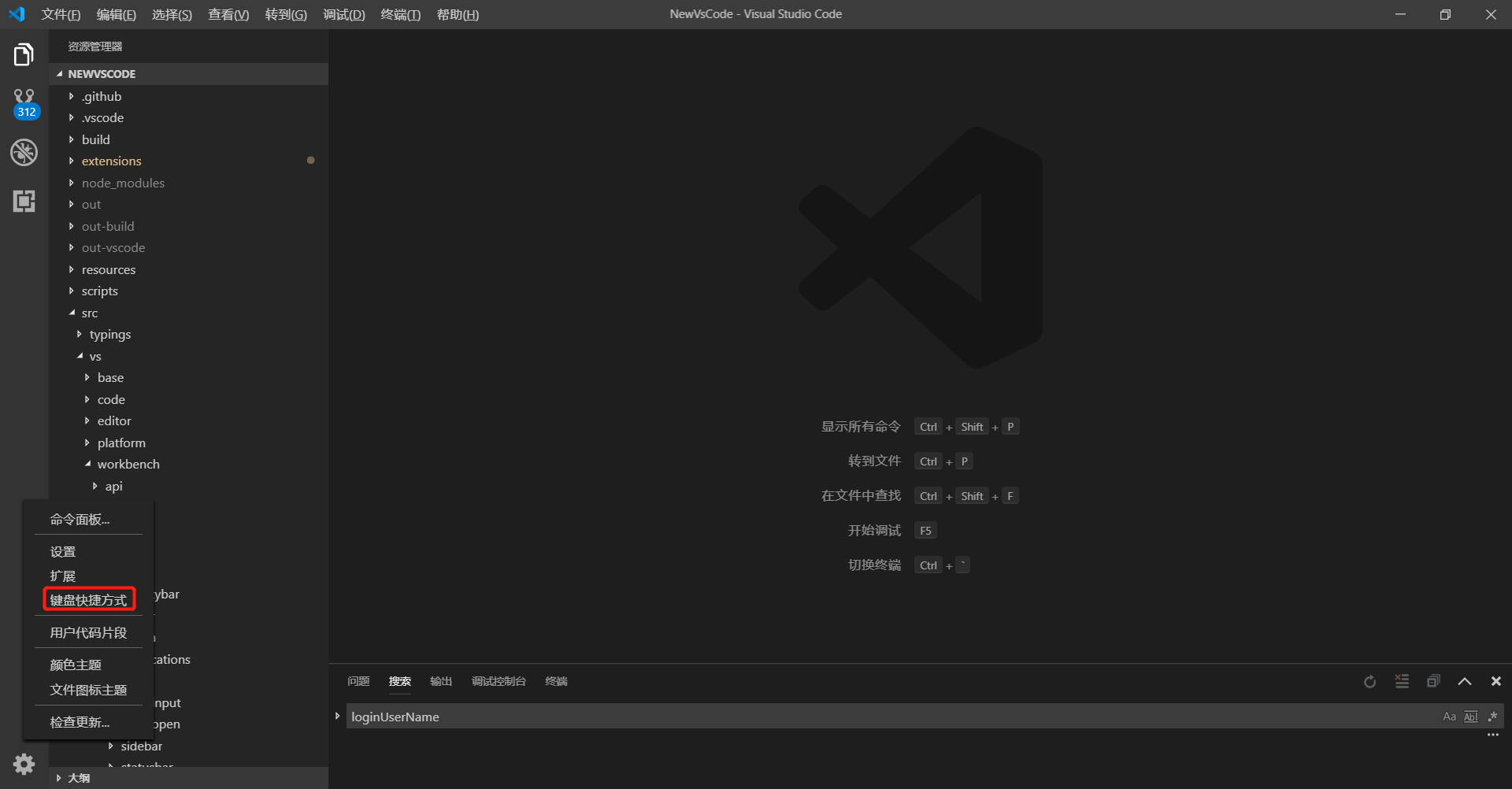
Task: Open Source Control view showing 312 changes
Action: tap(24, 101)
